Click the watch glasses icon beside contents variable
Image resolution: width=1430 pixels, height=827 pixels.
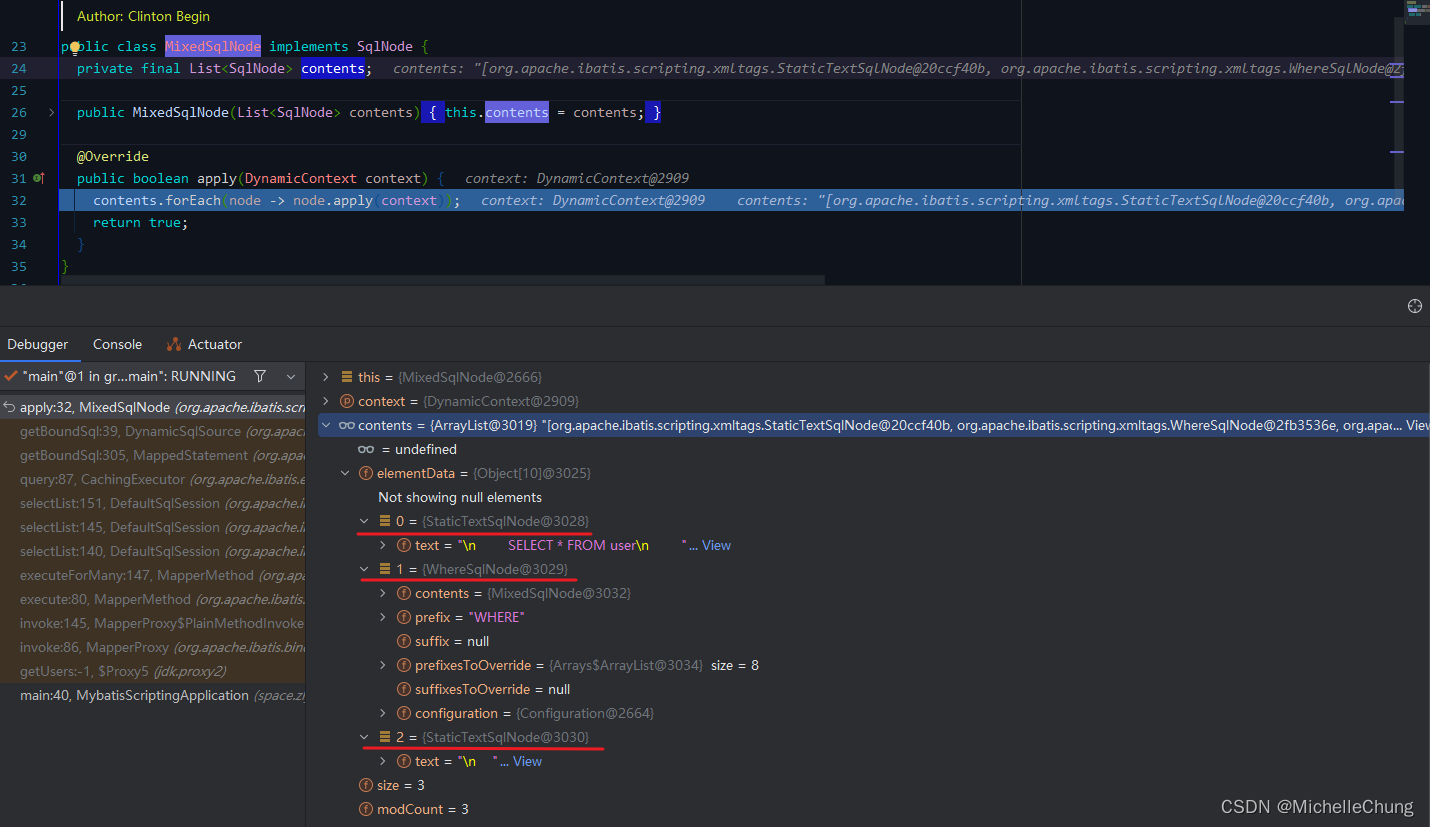tap(347, 425)
